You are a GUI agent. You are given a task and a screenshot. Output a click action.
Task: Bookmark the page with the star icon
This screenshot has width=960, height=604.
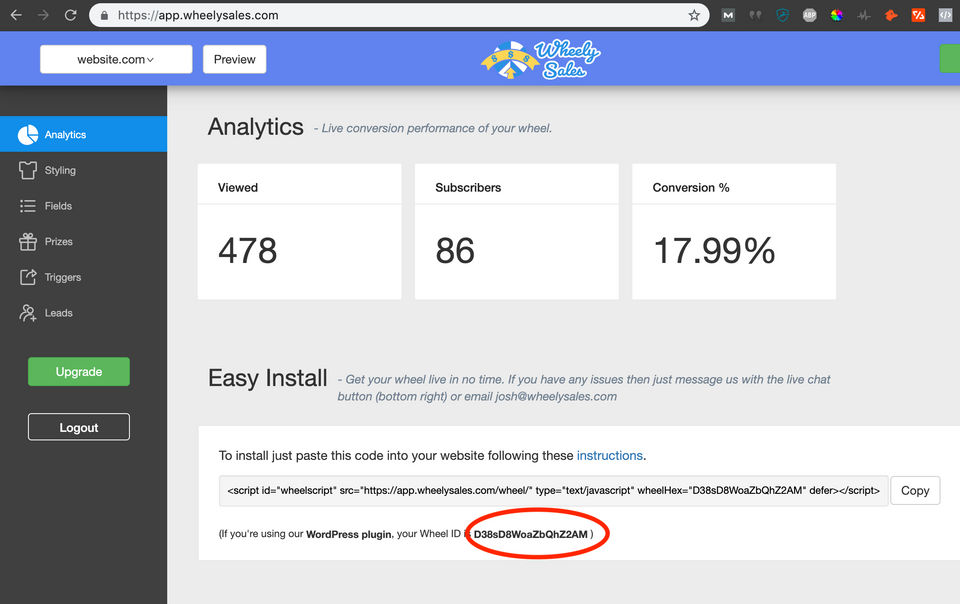[x=694, y=15]
